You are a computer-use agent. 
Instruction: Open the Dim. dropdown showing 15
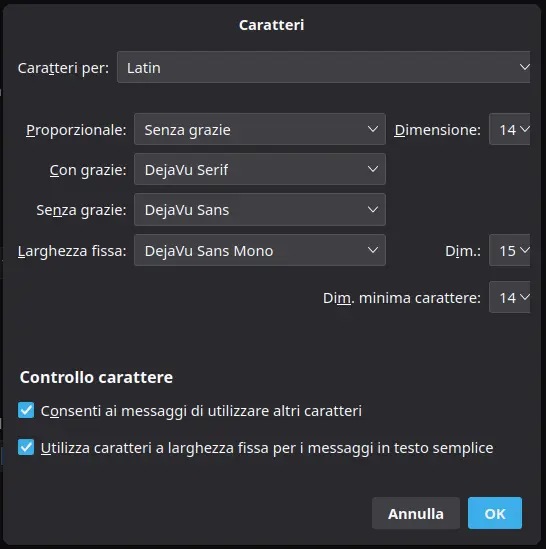509,250
